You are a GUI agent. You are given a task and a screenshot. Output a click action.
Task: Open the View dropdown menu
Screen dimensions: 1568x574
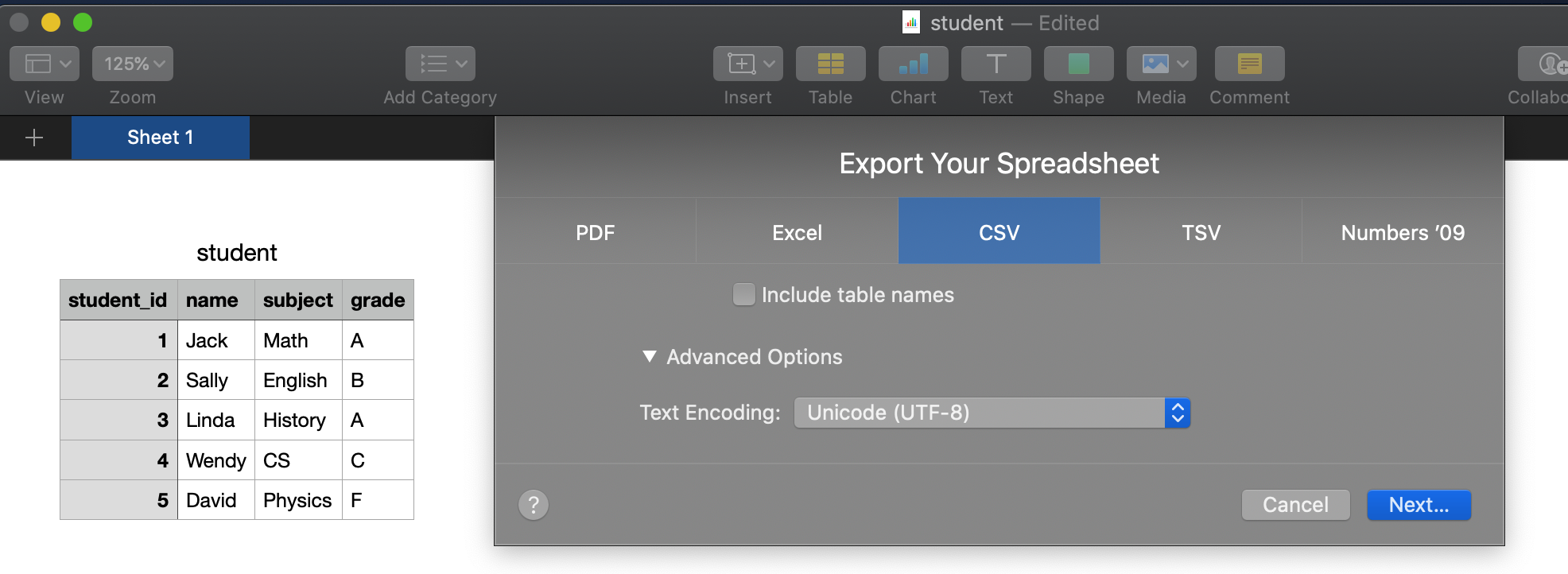45,64
